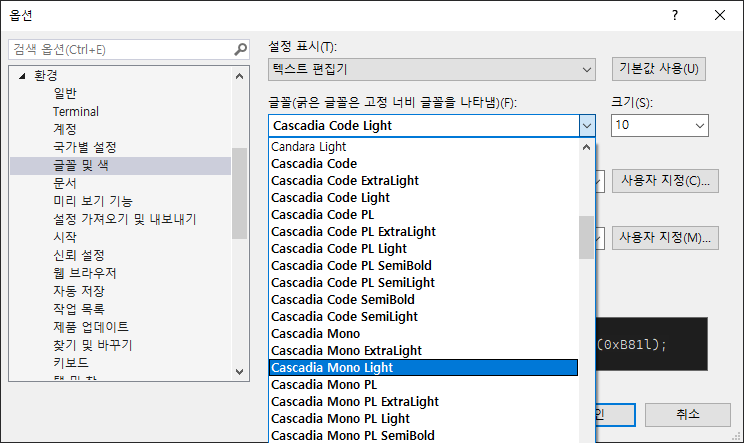The width and height of the screenshot is (744, 443).
Task: Choose Cascadia Mono PL ExtraLight font
Action: 423,402
